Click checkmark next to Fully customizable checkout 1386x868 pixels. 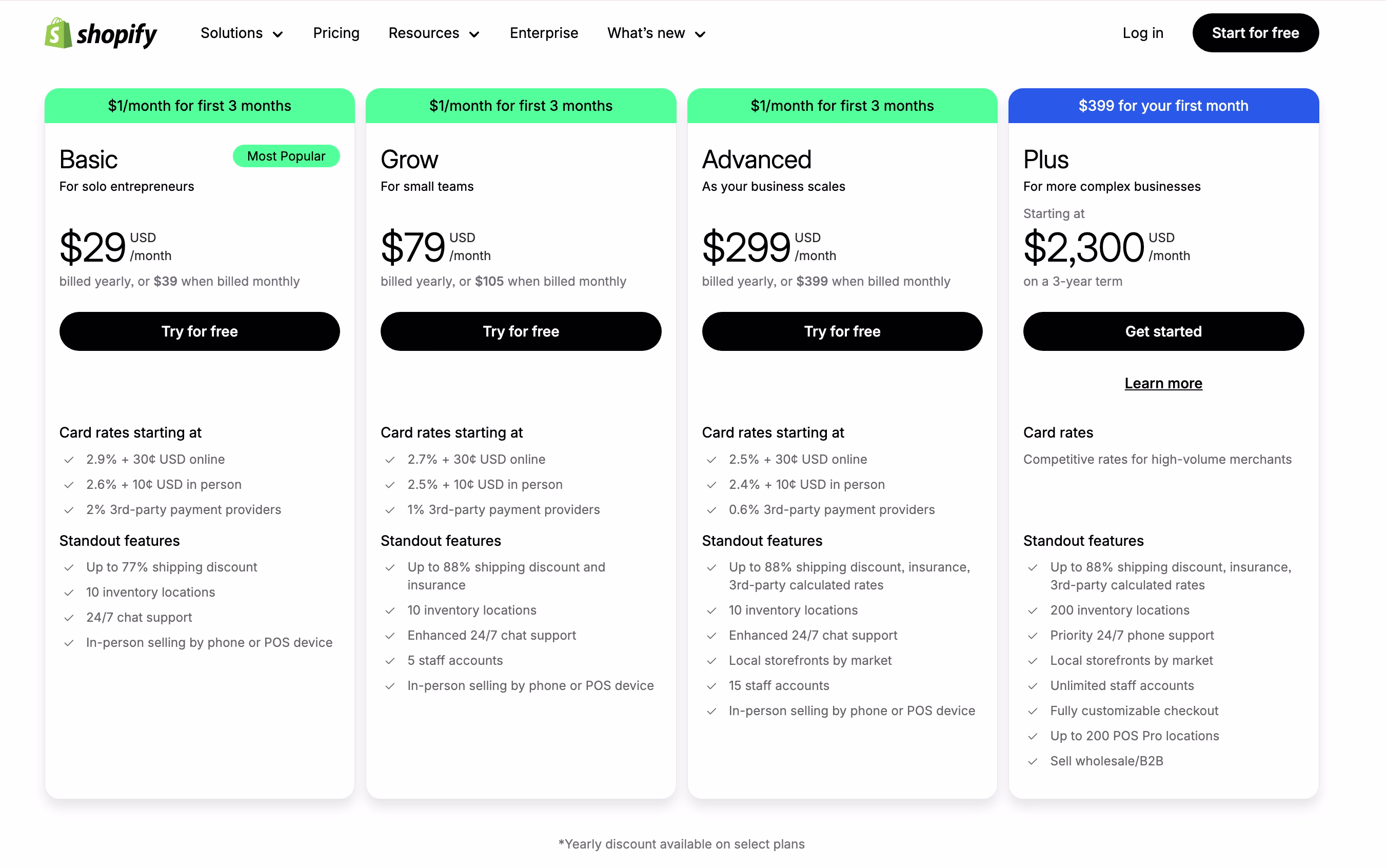(1033, 711)
